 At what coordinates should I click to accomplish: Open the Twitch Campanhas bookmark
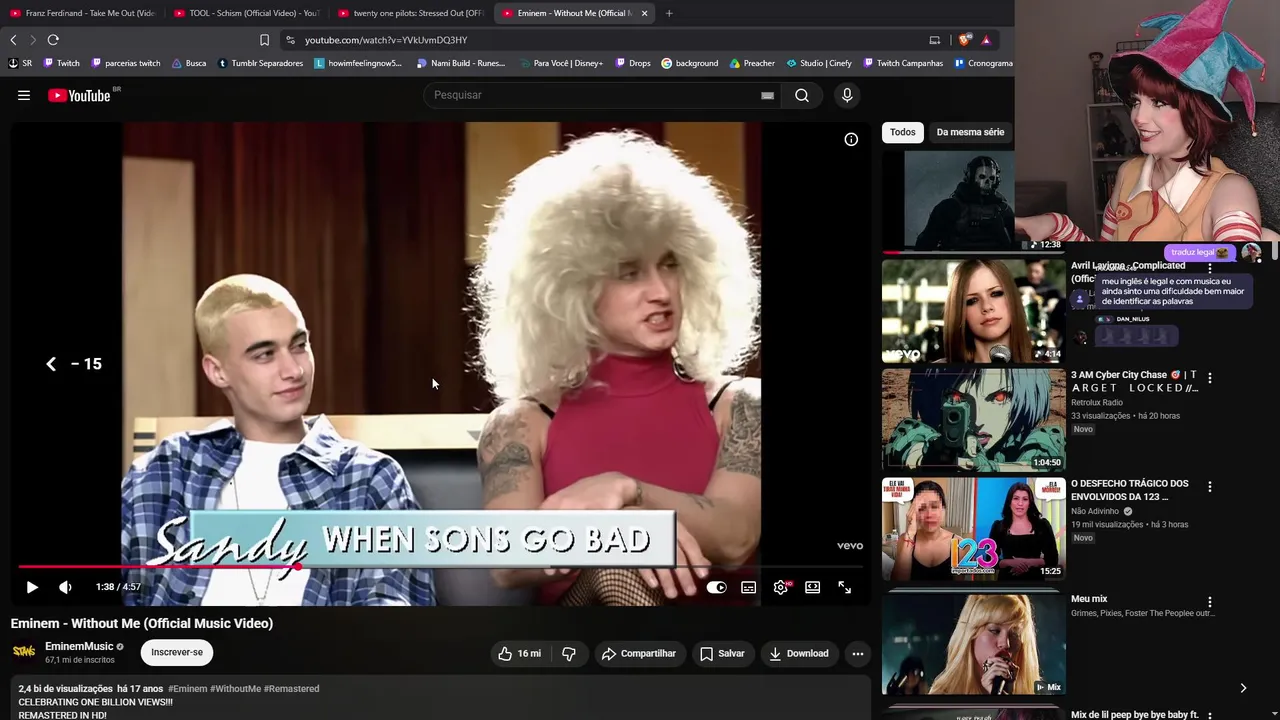coord(903,63)
